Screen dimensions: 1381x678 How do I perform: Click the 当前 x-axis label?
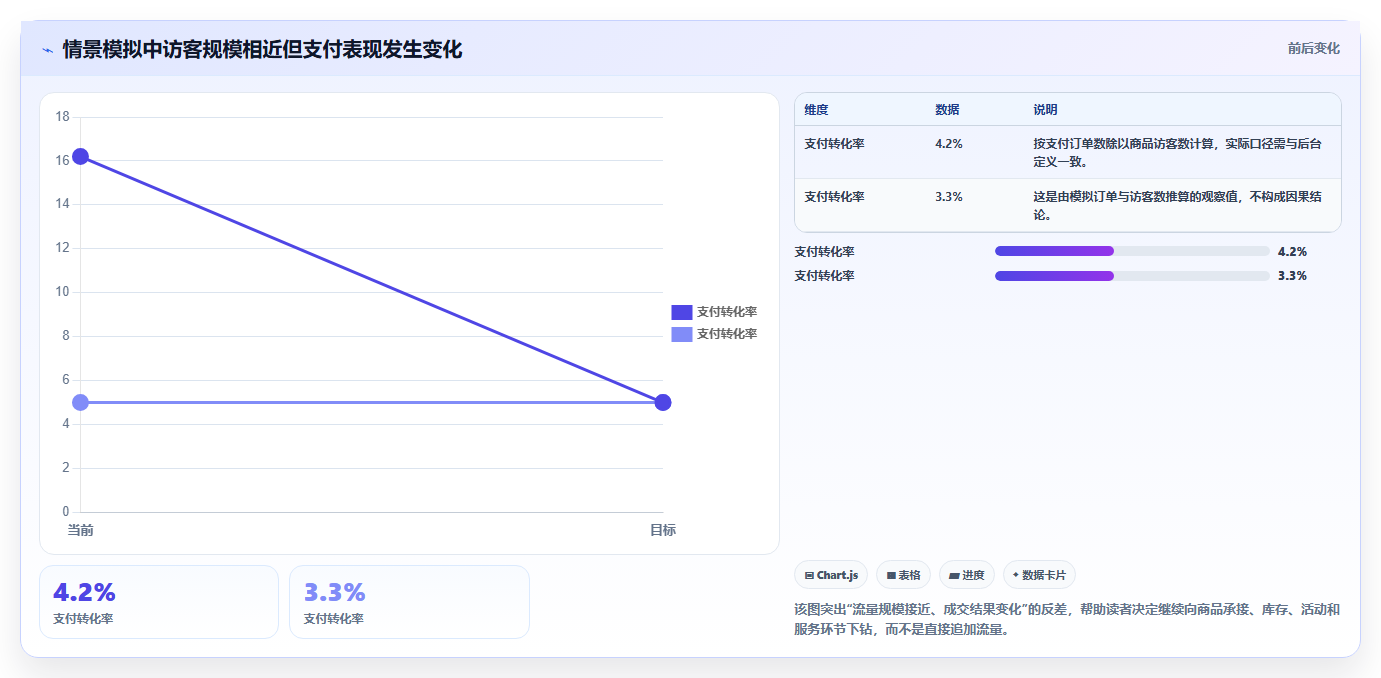click(x=80, y=530)
